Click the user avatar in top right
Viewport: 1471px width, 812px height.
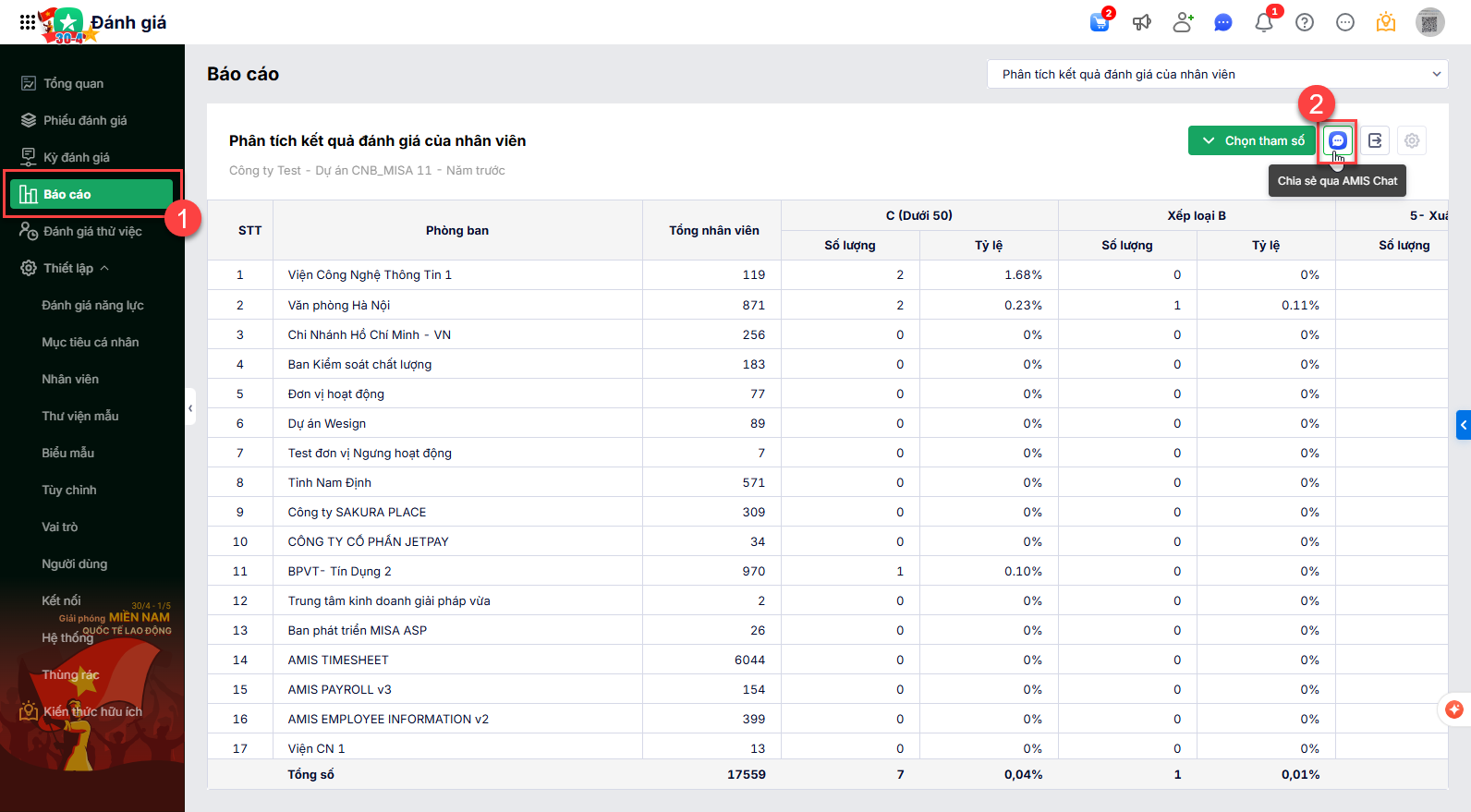click(x=1430, y=22)
